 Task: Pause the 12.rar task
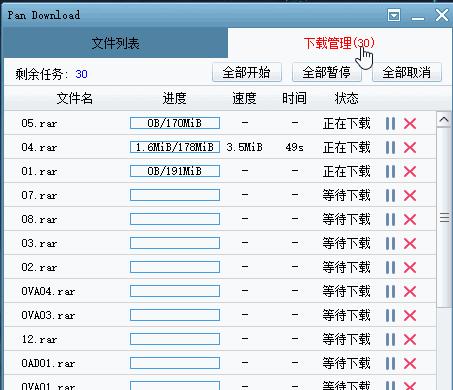click(390, 340)
